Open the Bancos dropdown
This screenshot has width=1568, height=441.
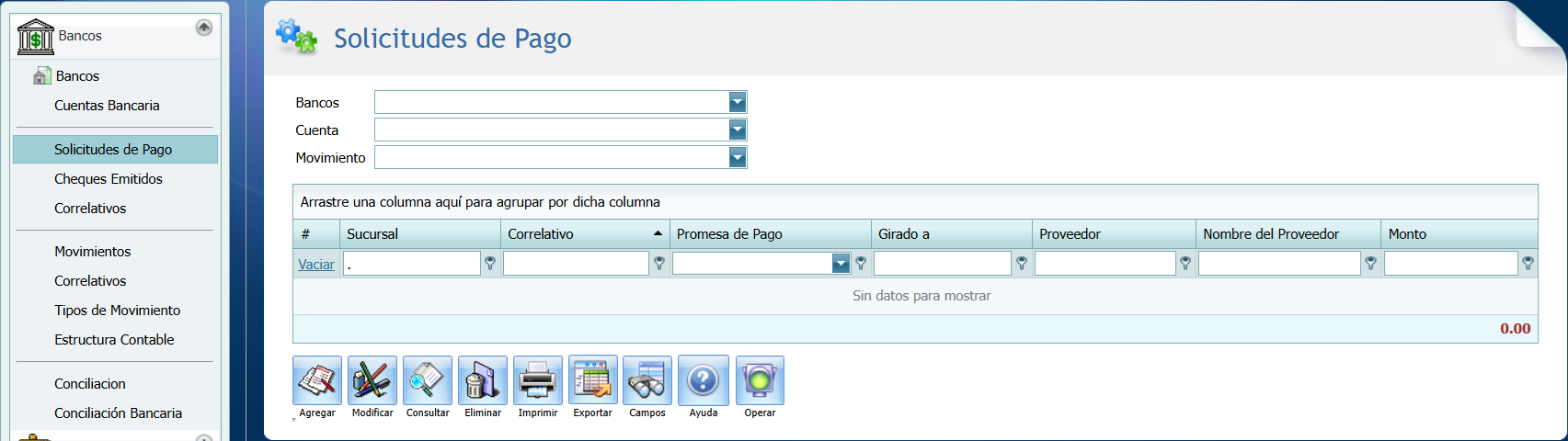[x=738, y=102]
